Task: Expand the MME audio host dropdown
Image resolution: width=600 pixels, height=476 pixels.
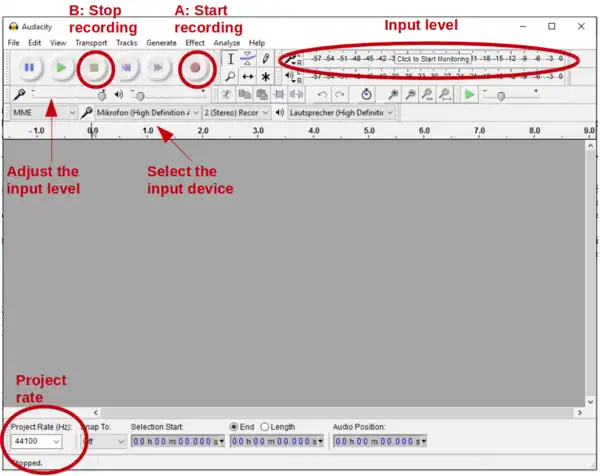Action: click(x=43, y=113)
